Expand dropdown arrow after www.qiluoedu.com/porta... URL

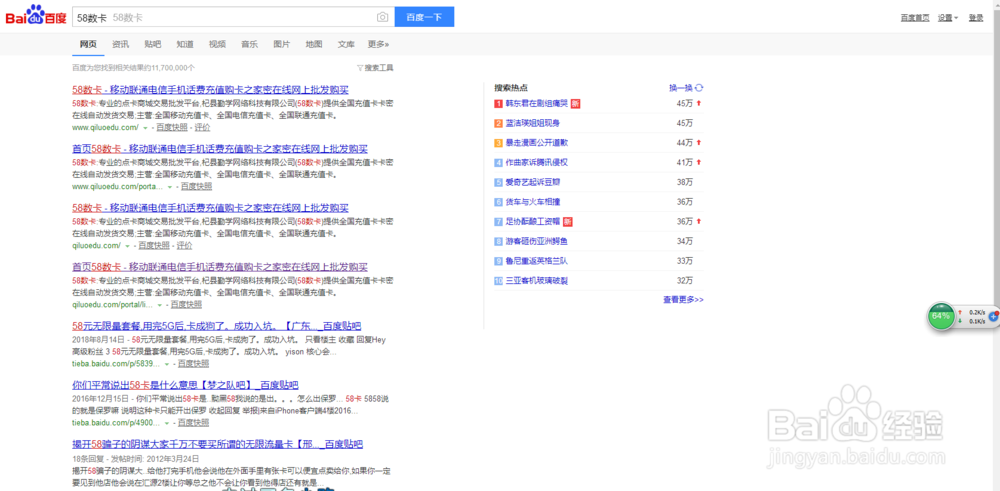169,187
